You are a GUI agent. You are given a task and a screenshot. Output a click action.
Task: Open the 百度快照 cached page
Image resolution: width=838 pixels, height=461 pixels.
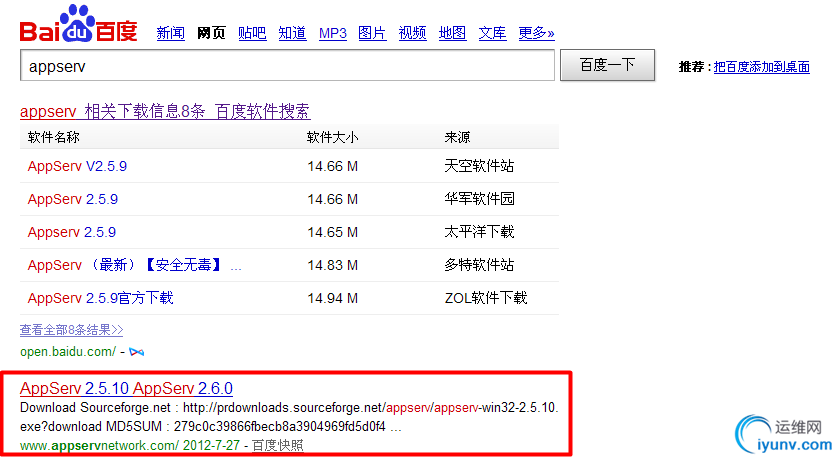point(277,446)
